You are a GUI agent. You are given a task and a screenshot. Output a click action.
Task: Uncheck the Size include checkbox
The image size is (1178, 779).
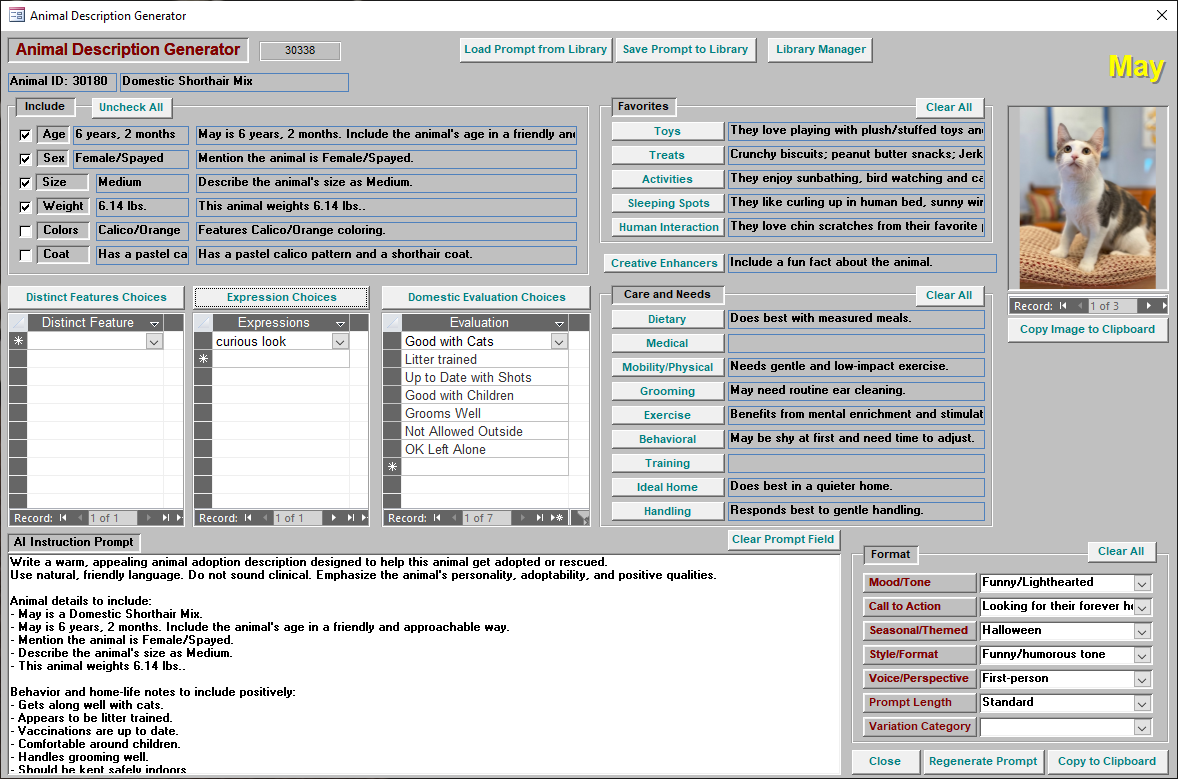pos(26,183)
